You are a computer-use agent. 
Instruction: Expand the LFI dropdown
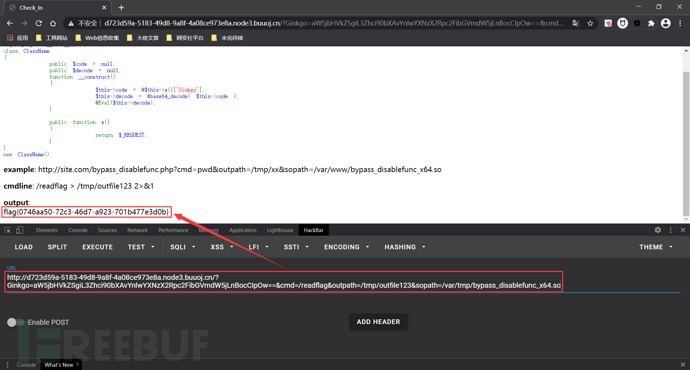tap(258, 247)
